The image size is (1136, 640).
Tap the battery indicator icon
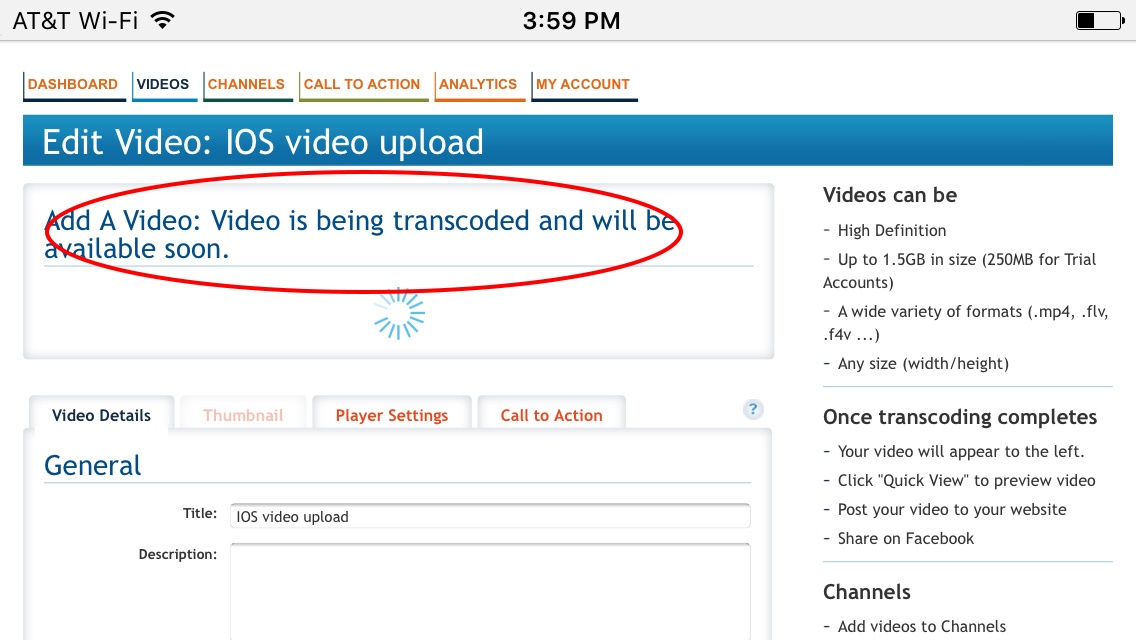1100,20
